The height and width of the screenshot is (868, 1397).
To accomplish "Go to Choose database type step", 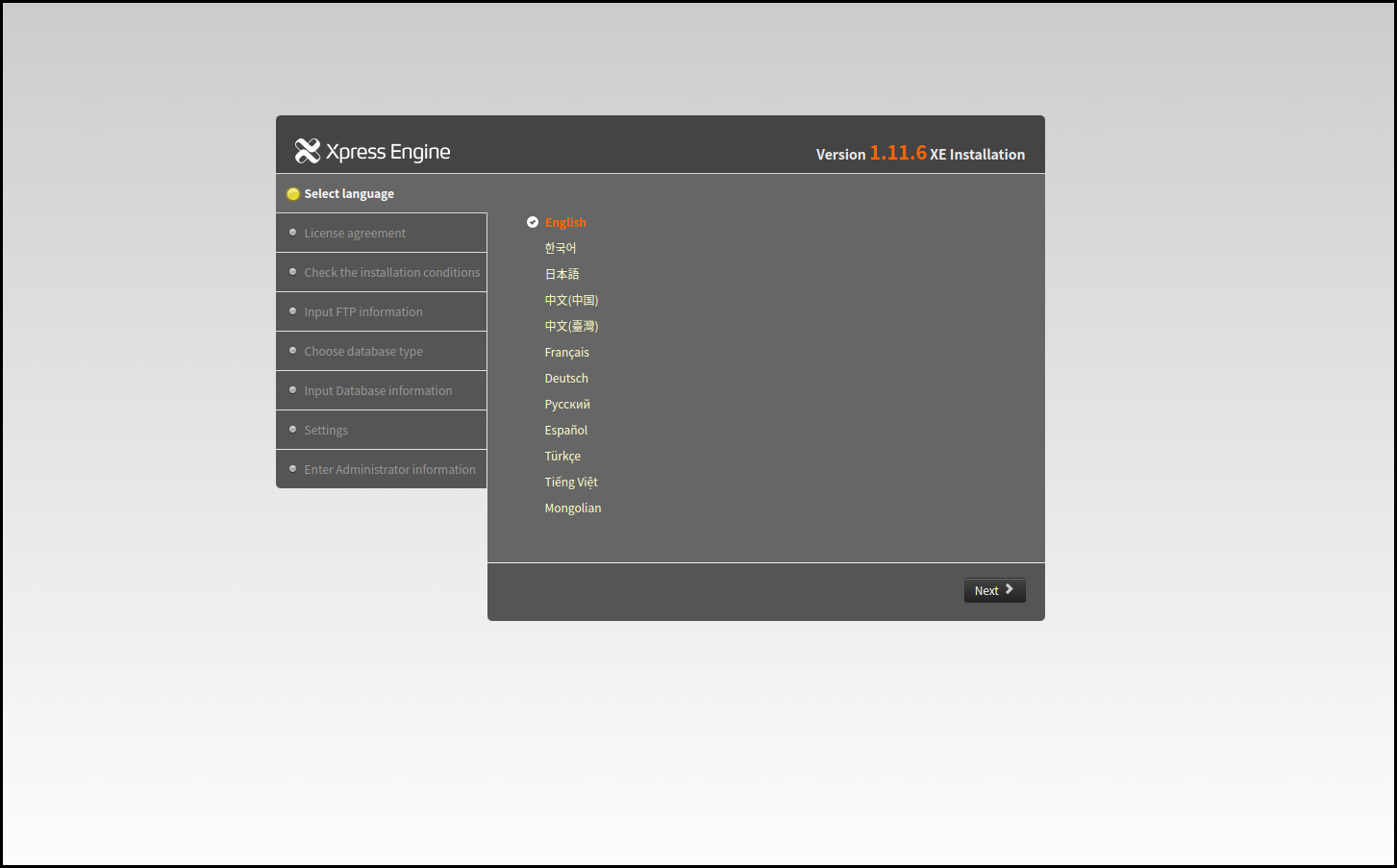I will 363,351.
